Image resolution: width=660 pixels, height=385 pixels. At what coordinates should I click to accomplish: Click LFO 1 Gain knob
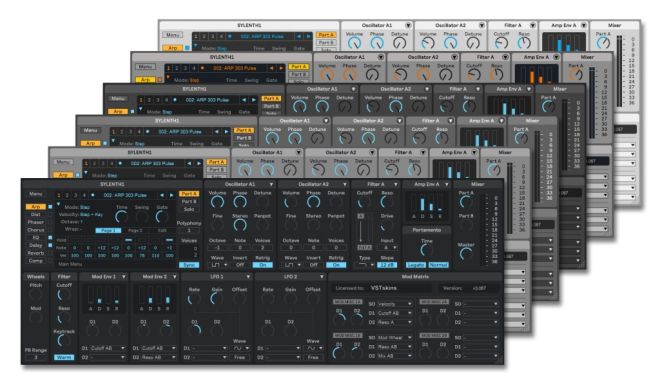pos(217,299)
